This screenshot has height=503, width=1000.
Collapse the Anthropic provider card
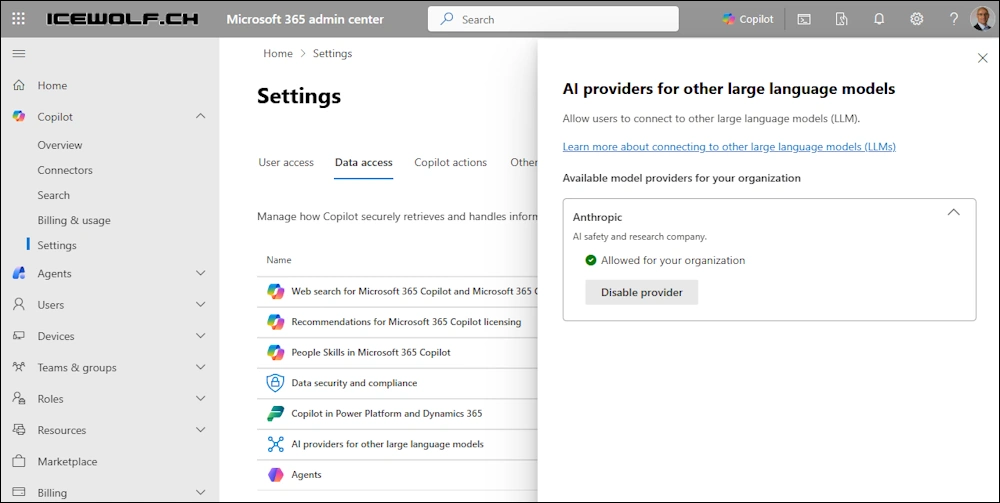tap(953, 212)
